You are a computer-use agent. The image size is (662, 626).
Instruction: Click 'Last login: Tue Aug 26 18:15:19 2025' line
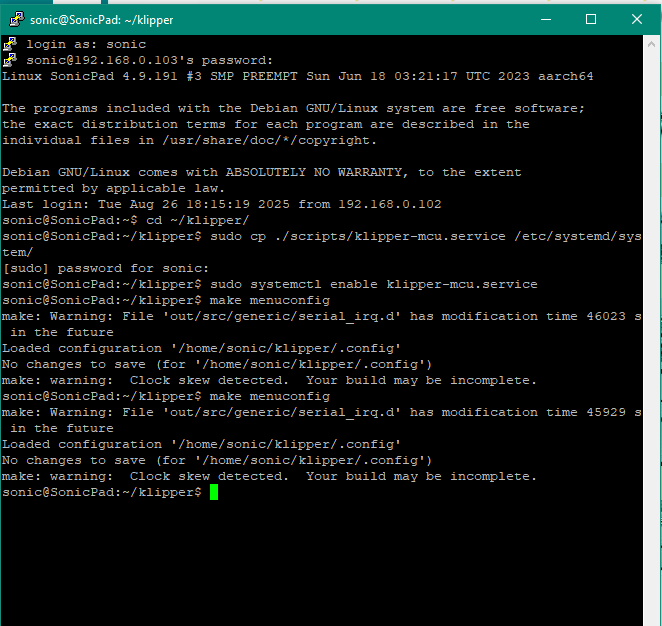[x=222, y=204]
